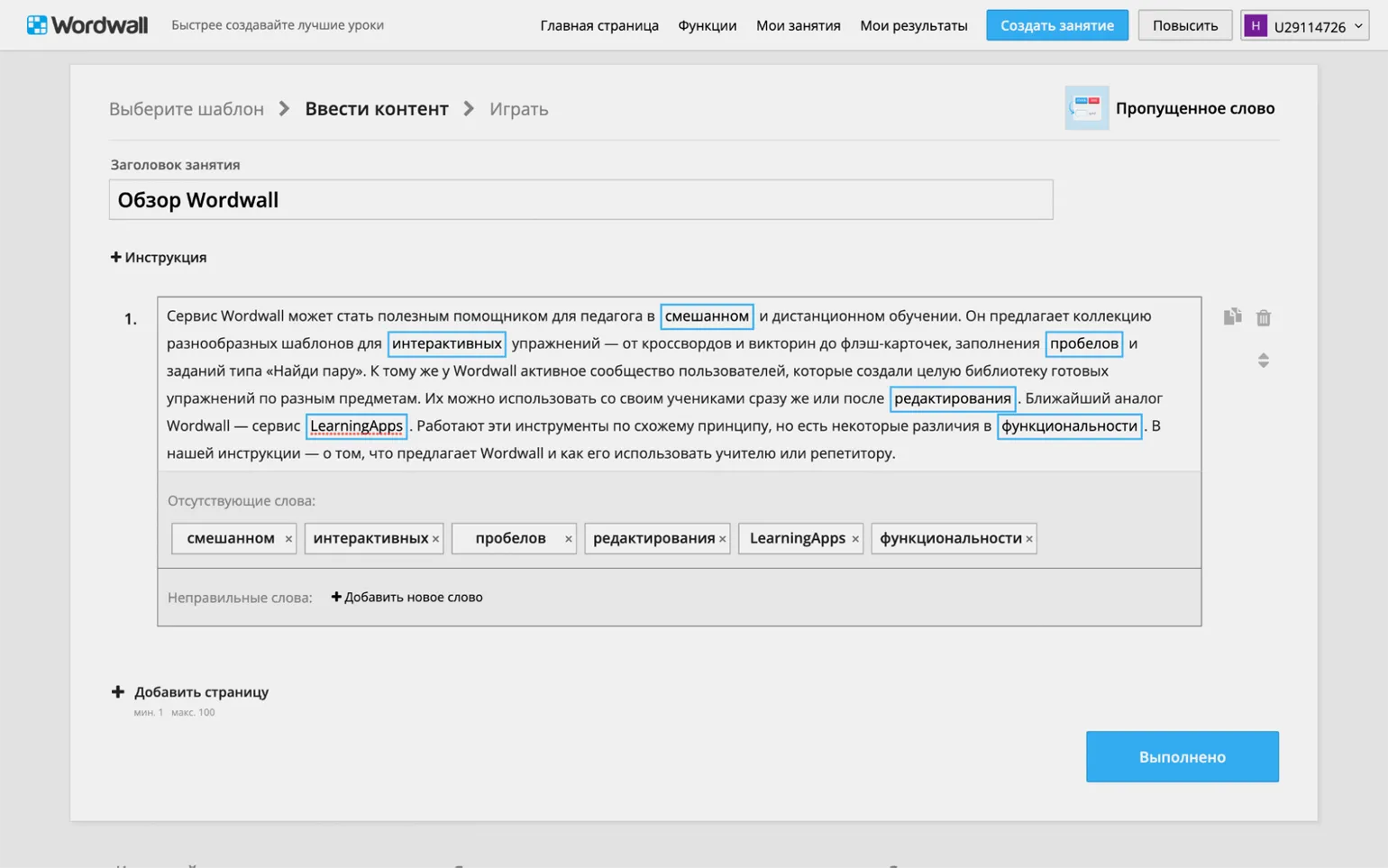Remove the missing word смешанном
The image size is (1388, 868).
point(288,539)
